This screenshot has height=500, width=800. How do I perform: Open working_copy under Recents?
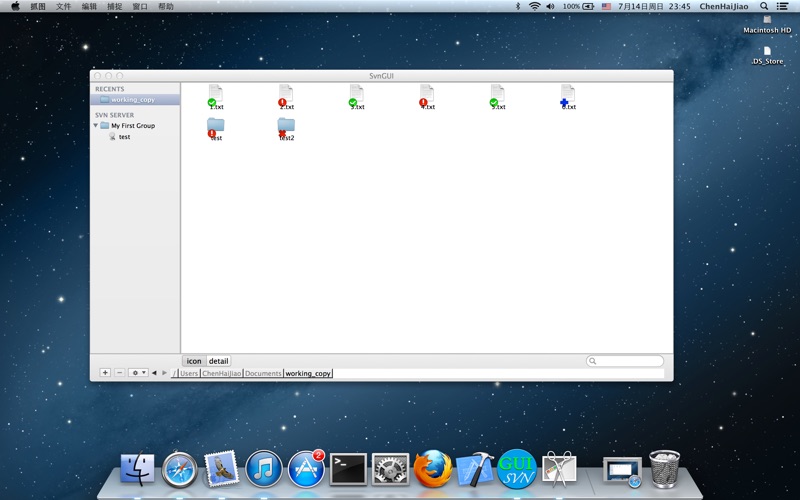tap(135, 99)
